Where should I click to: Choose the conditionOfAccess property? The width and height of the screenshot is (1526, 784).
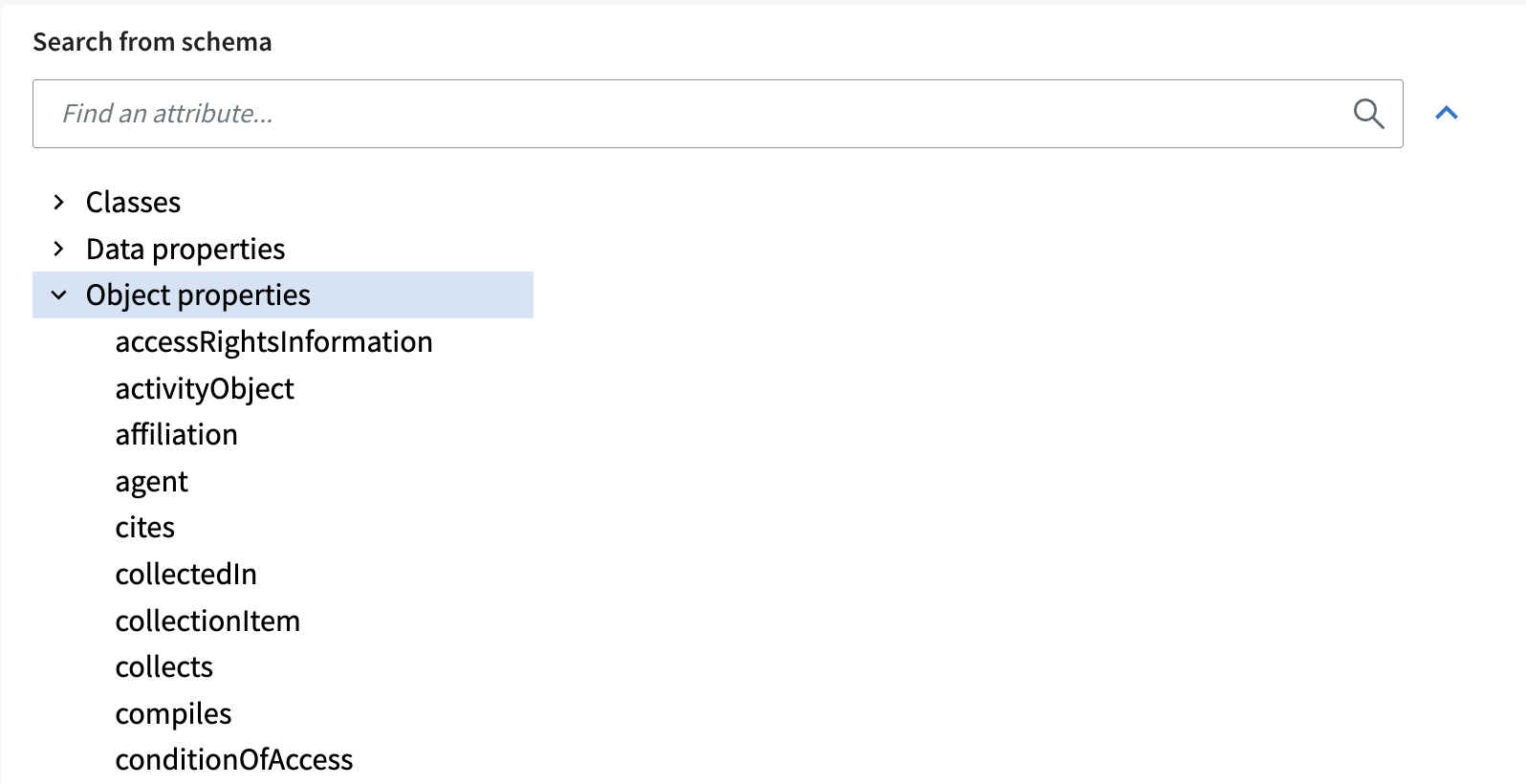tap(234, 760)
